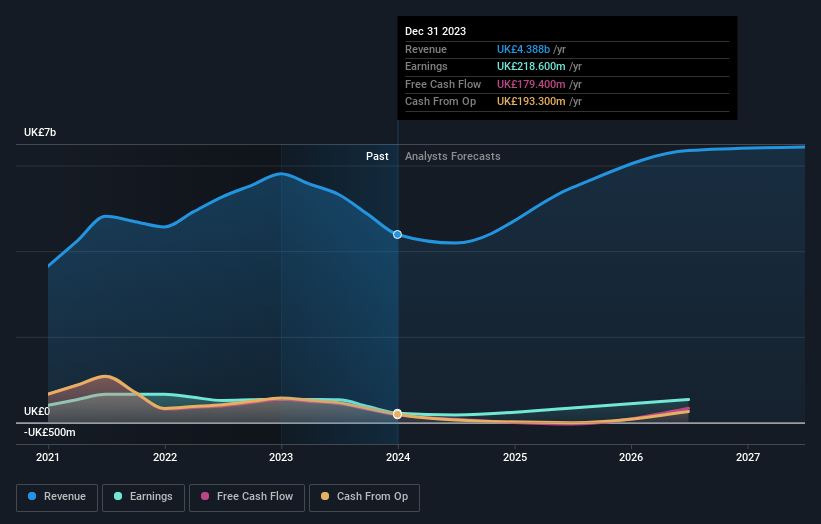Click the pink Free Cash Flow legend dot
Image resolution: width=821 pixels, height=524 pixels.
(205, 496)
